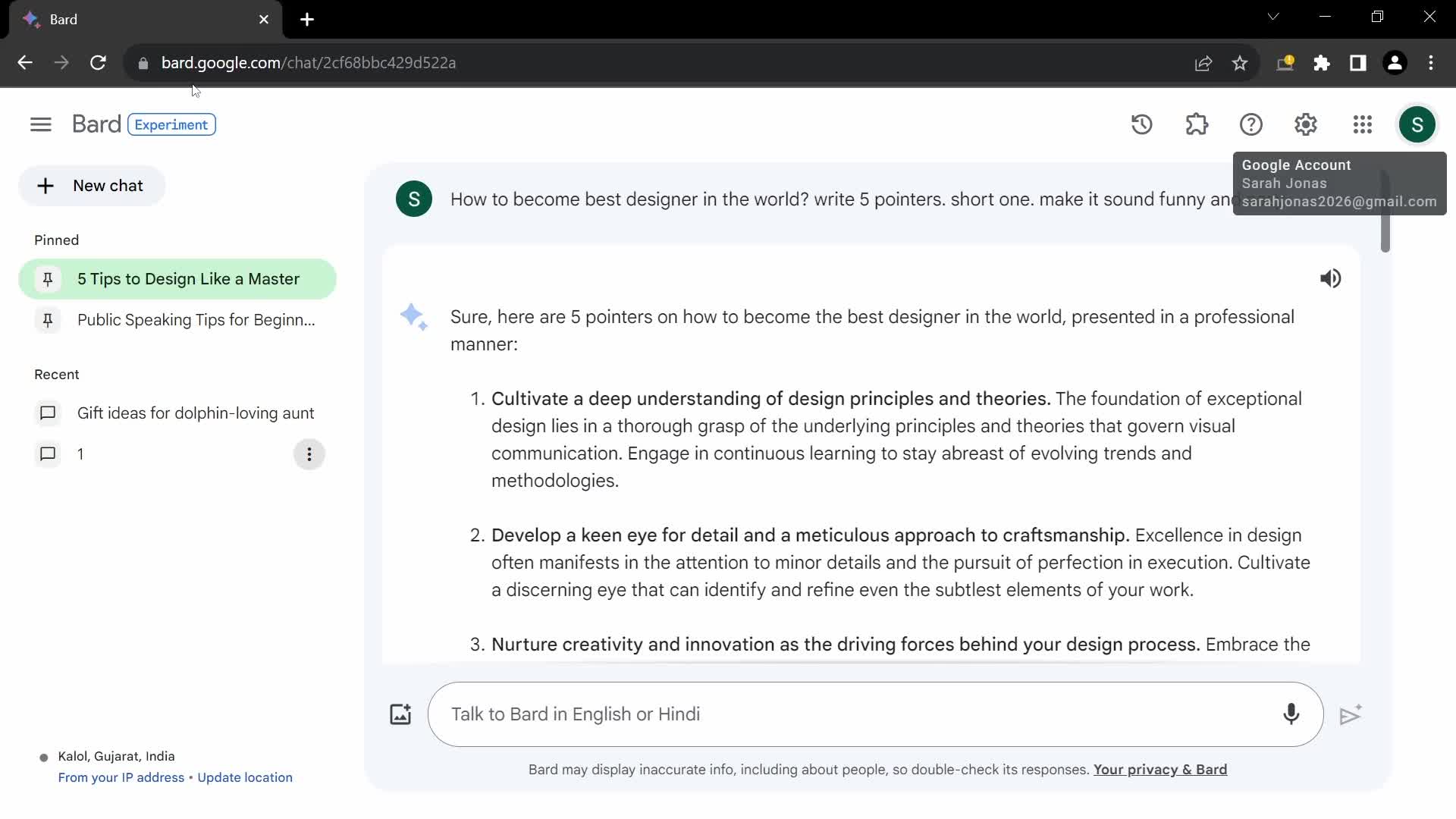Click the Experiment badge next to Bard

[x=171, y=124]
